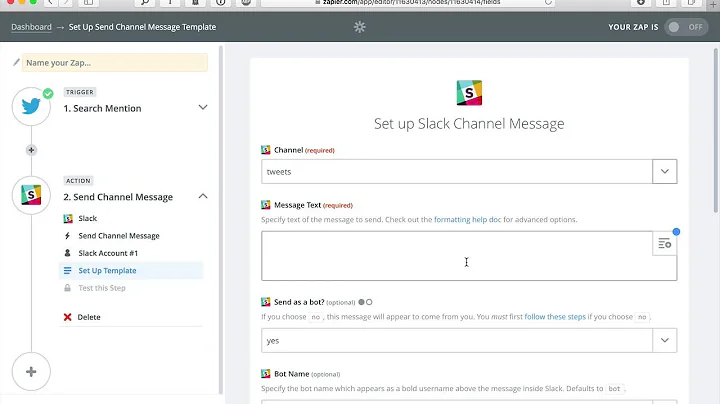The height and width of the screenshot is (404, 720).
Task: Click 'Message Text (required)' label
Action: (x=313, y=205)
